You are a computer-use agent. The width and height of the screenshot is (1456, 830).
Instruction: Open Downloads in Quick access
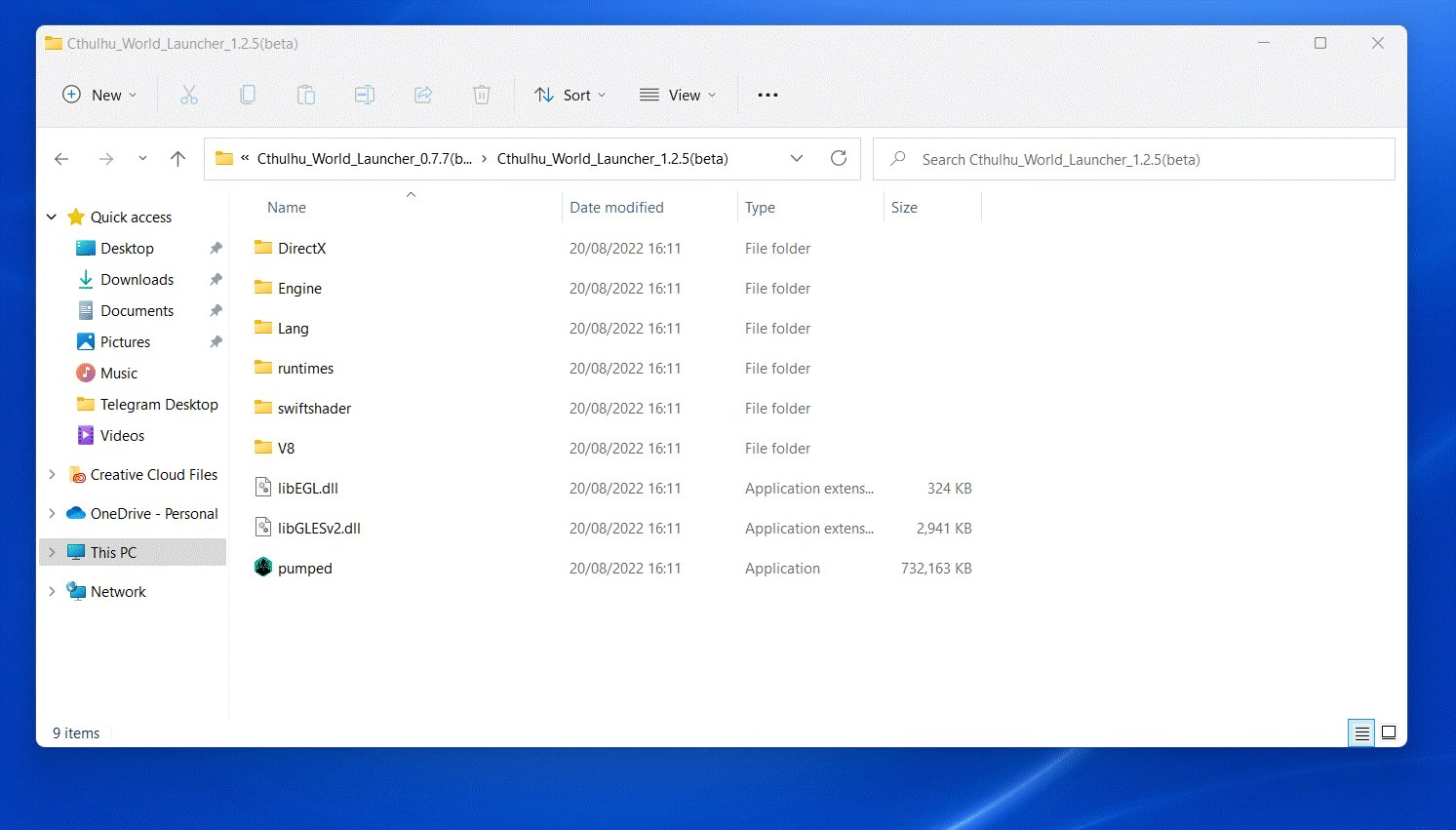point(137,279)
